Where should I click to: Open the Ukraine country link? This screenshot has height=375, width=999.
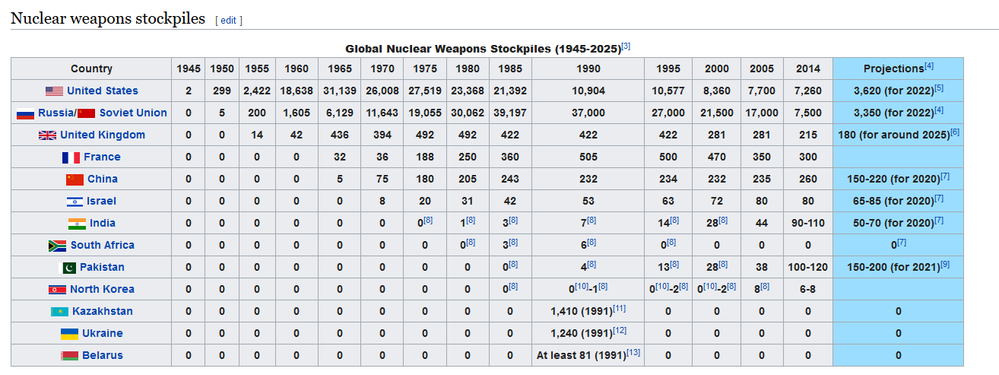[x=103, y=334]
